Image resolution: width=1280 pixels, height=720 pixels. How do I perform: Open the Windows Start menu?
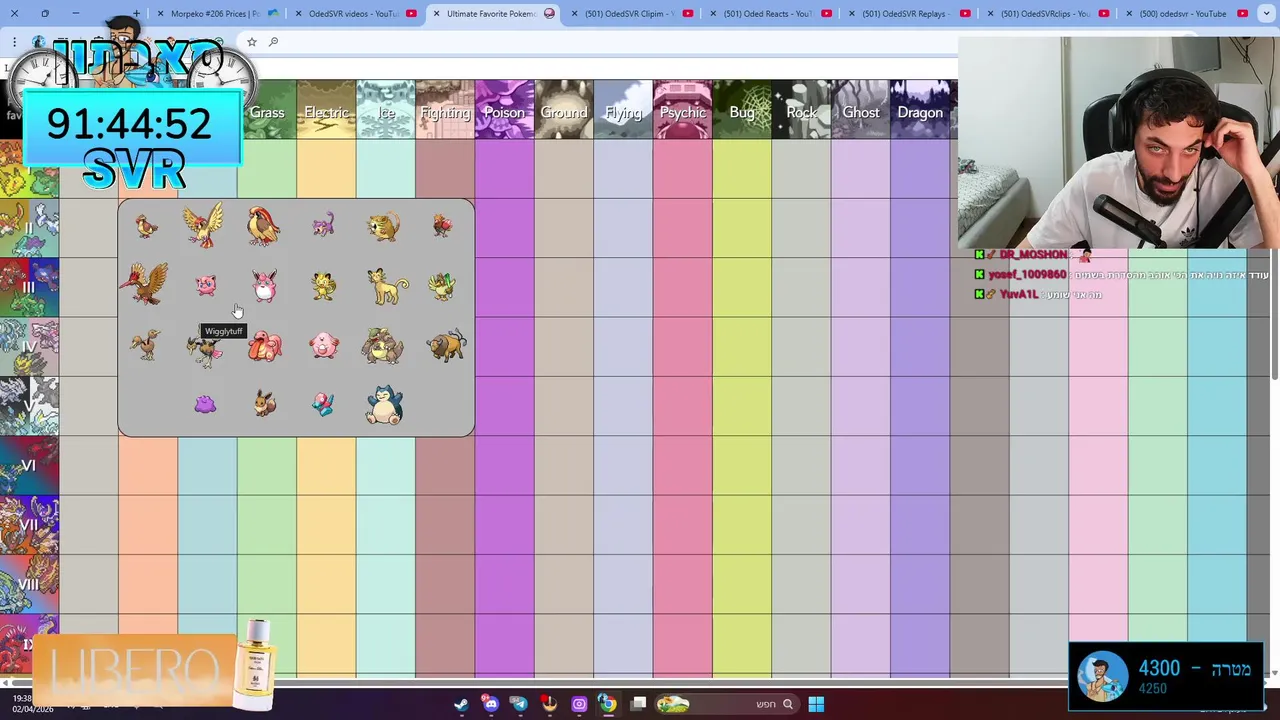pyautogui.click(x=816, y=704)
